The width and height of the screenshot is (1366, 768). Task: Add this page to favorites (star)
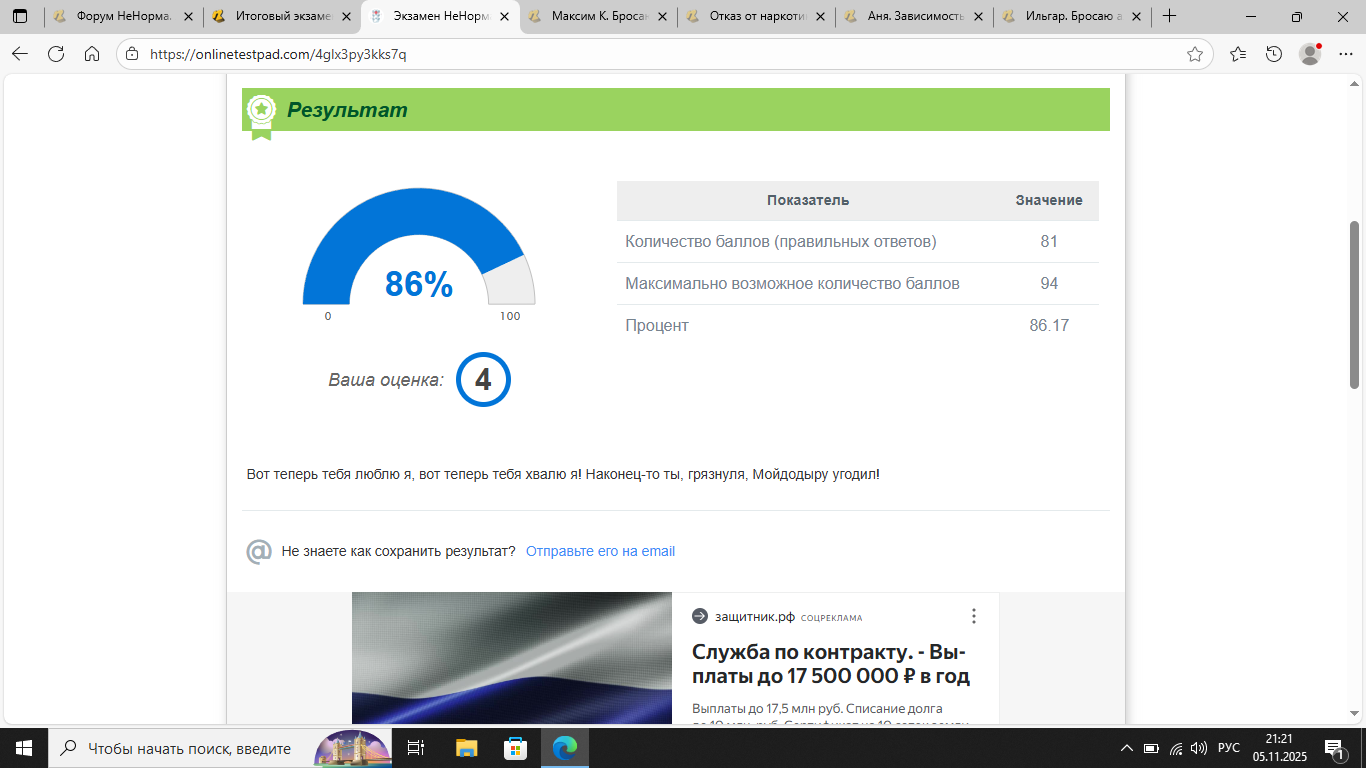pos(1194,54)
